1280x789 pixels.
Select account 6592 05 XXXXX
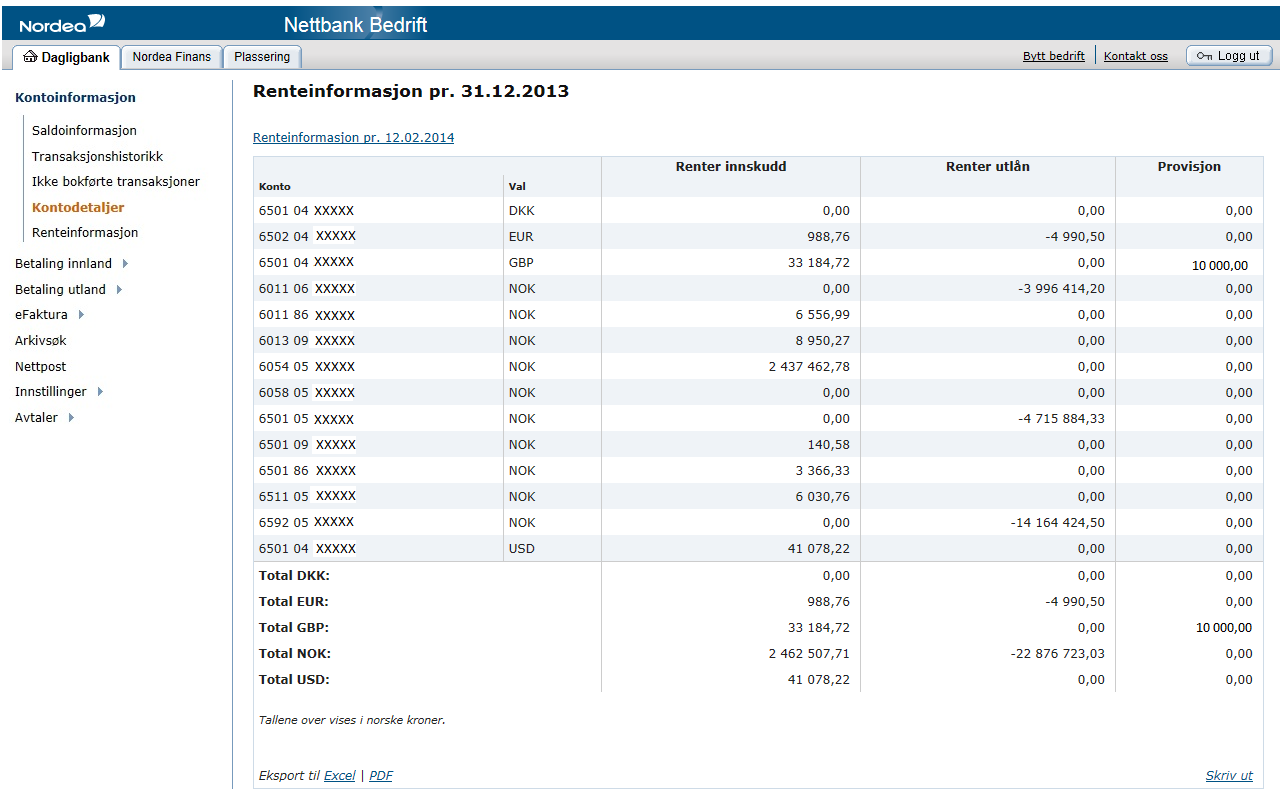coord(307,523)
